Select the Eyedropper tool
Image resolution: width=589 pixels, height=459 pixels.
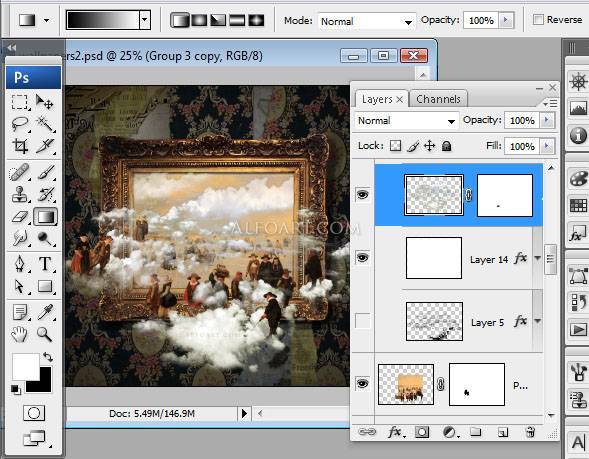(45, 312)
